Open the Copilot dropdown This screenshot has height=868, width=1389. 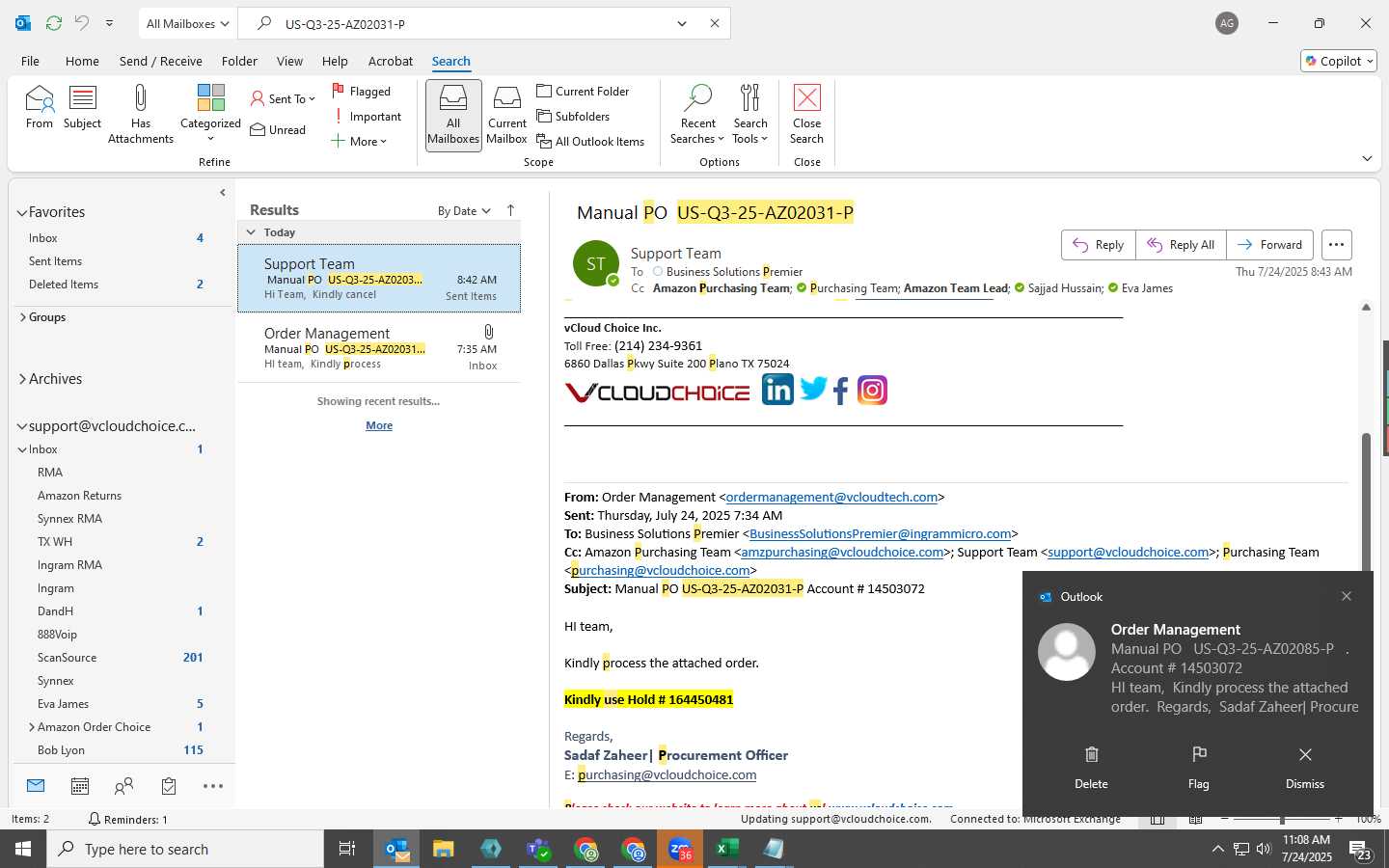coord(1339,61)
